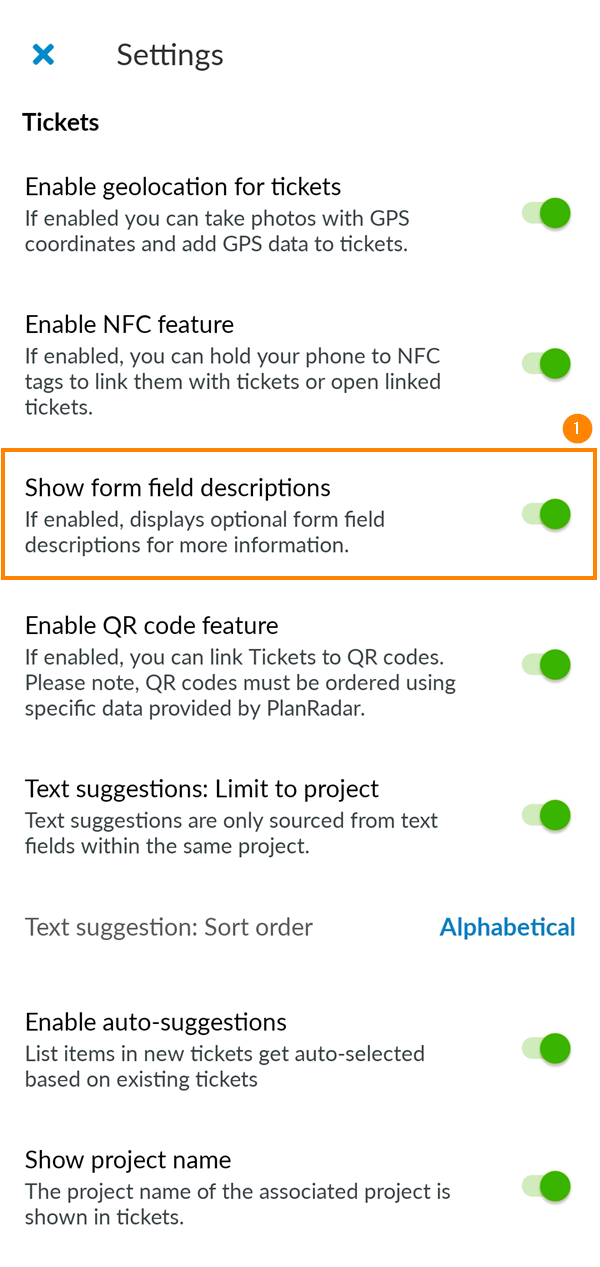Select the Text suggestion: Sort order row
This screenshot has height=1267, width=600.
click(x=170, y=927)
